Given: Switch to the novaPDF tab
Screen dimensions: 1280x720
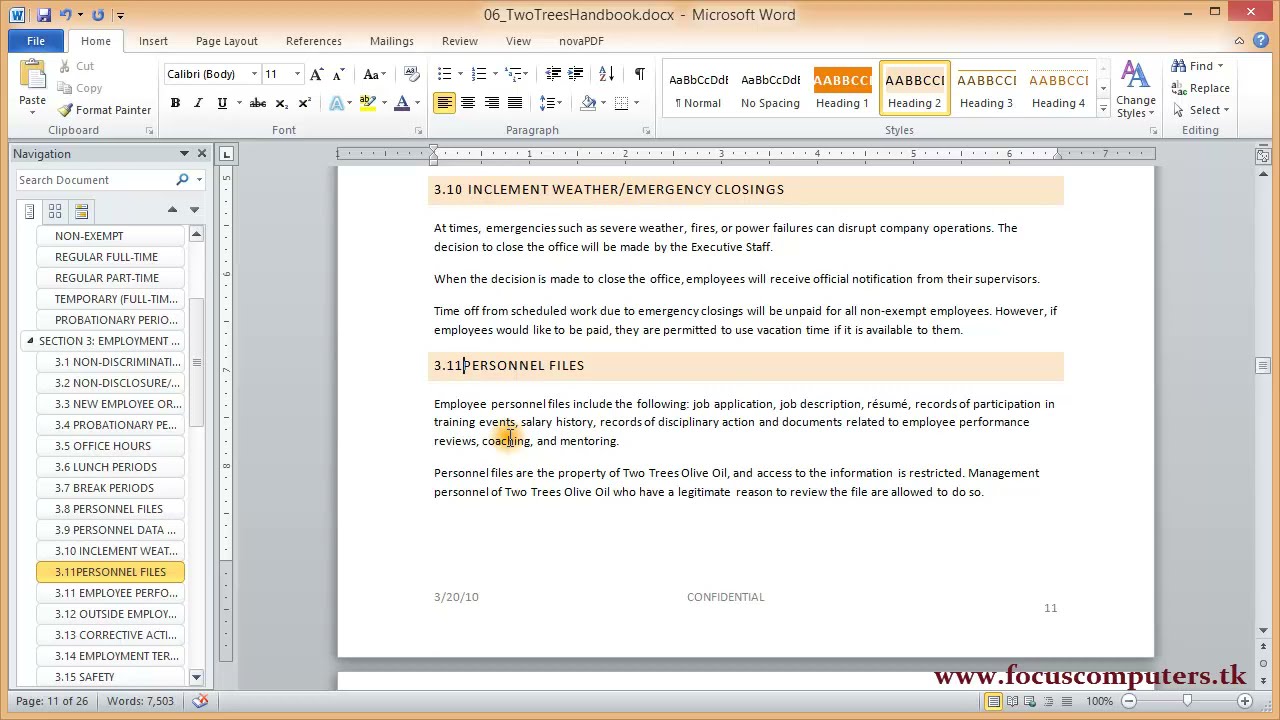Looking at the screenshot, I should point(581,41).
